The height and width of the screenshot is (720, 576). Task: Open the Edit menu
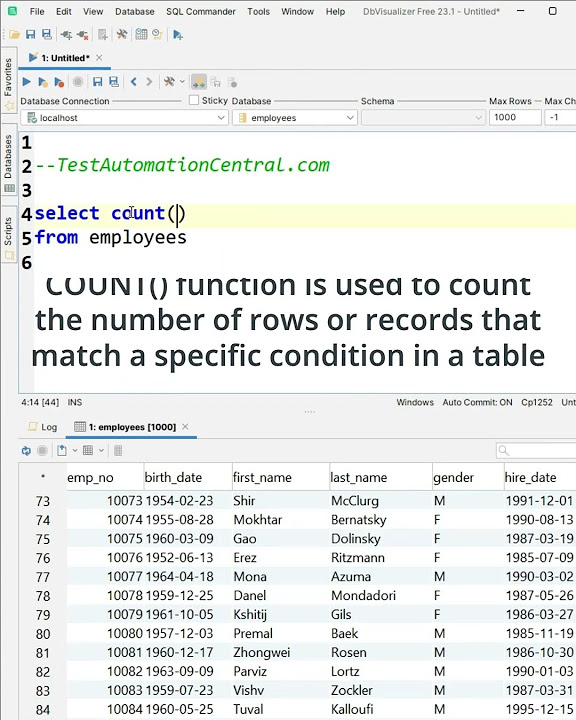pos(64,11)
